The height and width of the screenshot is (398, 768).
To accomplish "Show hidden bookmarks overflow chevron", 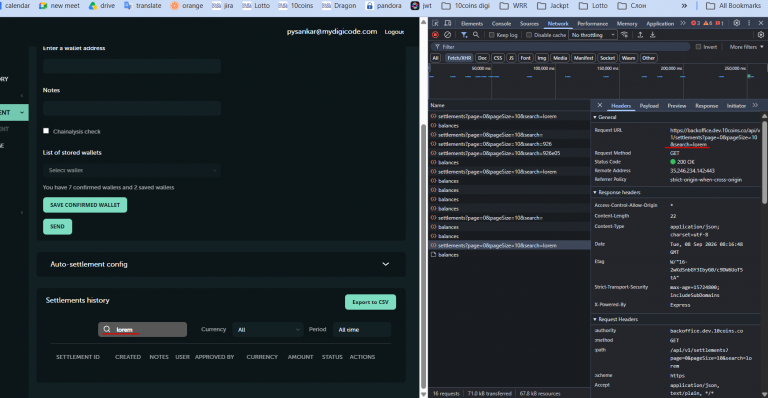I will tap(684, 6).
